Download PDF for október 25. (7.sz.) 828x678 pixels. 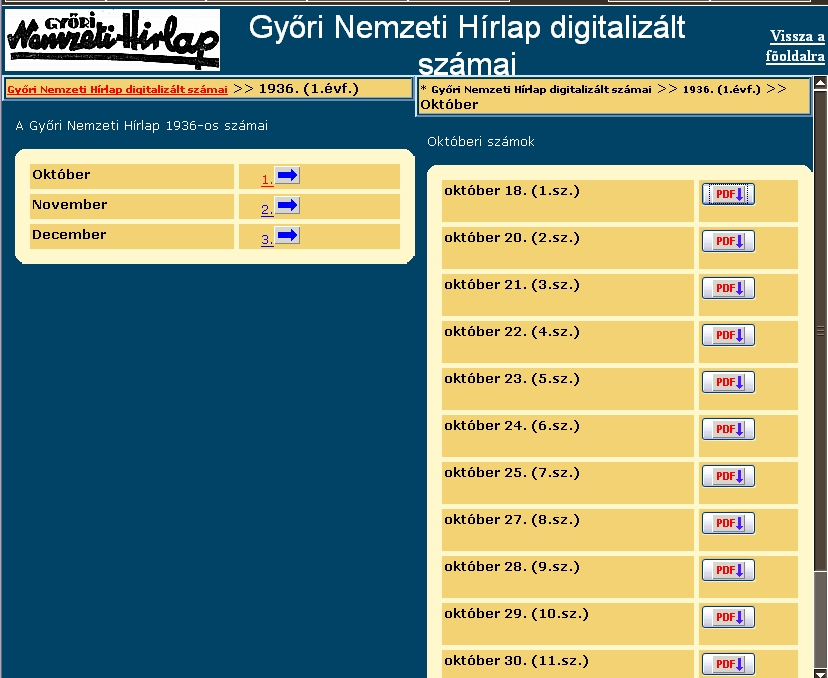pyautogui.click(x=728, y=476)
